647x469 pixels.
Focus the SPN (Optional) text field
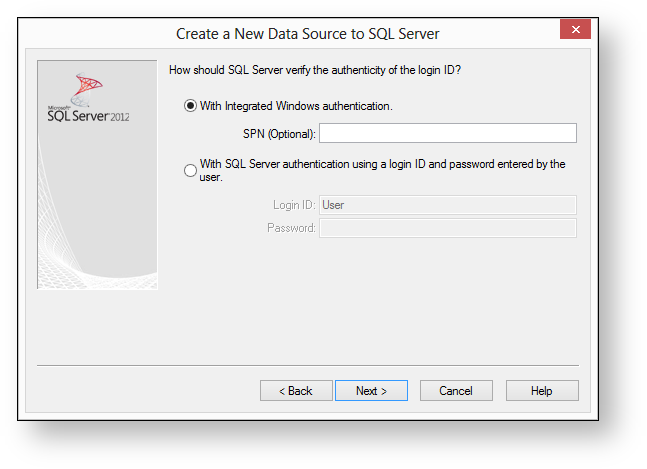pos(447,134)
